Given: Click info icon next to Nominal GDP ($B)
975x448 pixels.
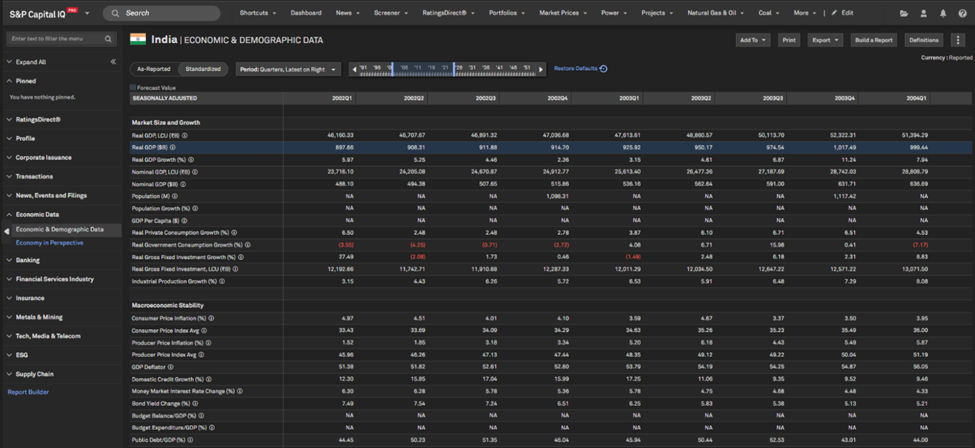Looking at the screenshot, I should (183, 184).
